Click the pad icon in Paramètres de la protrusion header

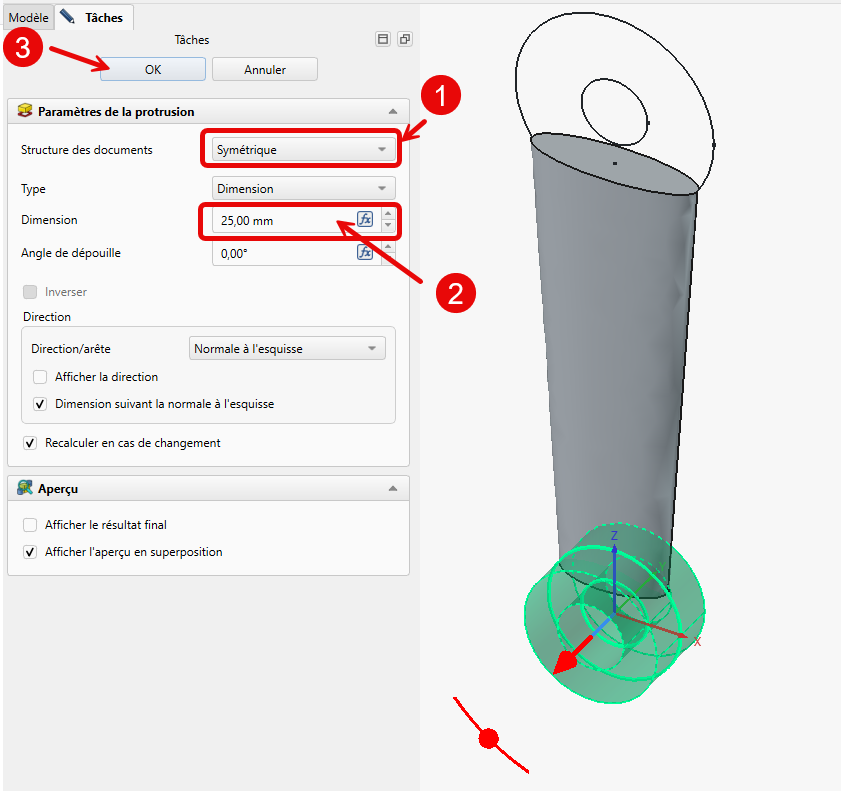click(x=25, y=112)
